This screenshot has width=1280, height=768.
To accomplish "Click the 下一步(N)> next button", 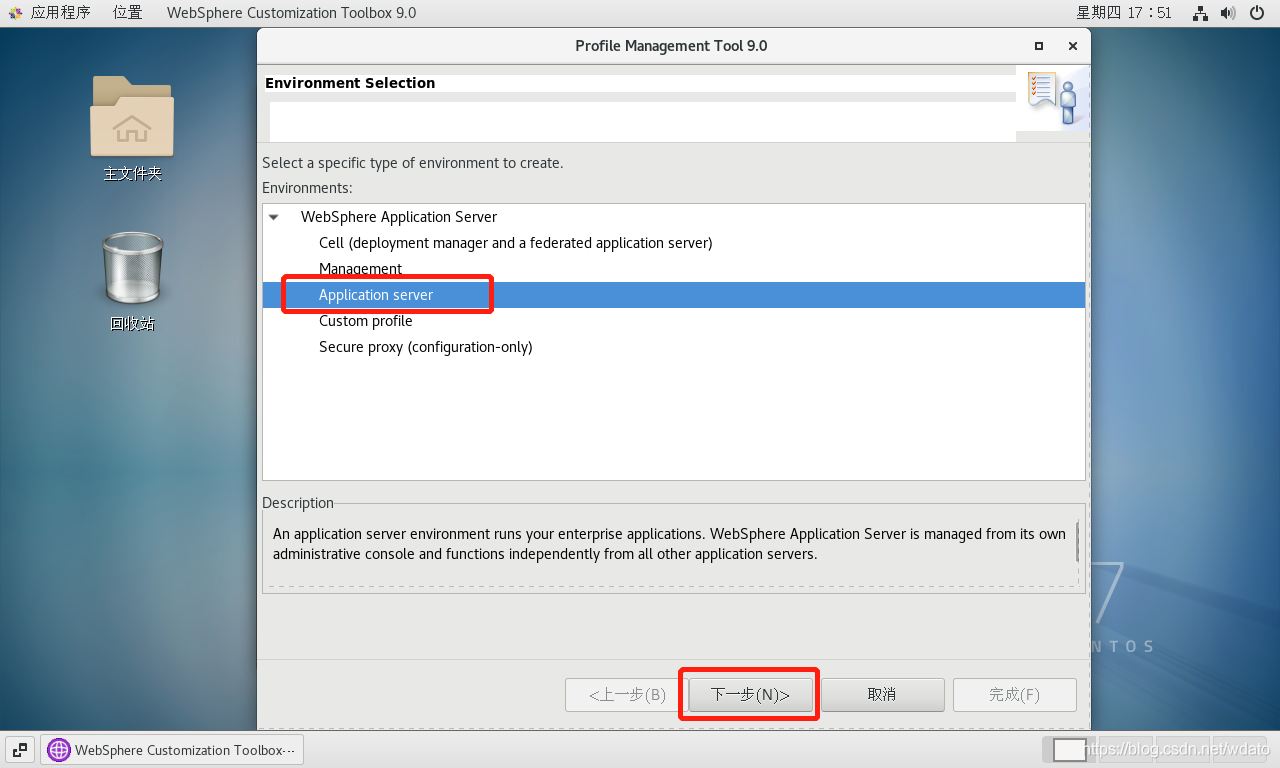I will coord(750,694).
